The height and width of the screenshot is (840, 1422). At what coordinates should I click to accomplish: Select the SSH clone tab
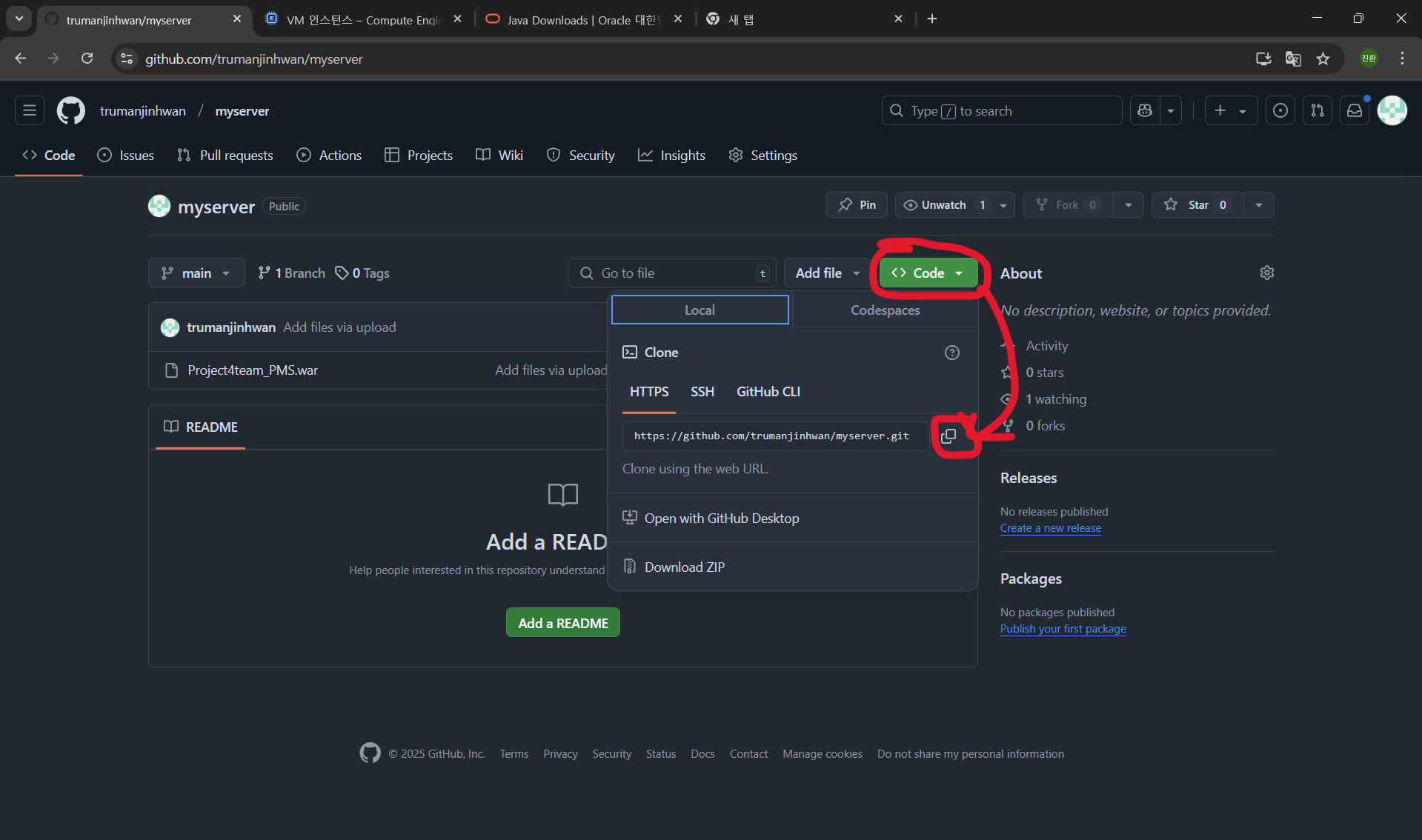(702, 392)
